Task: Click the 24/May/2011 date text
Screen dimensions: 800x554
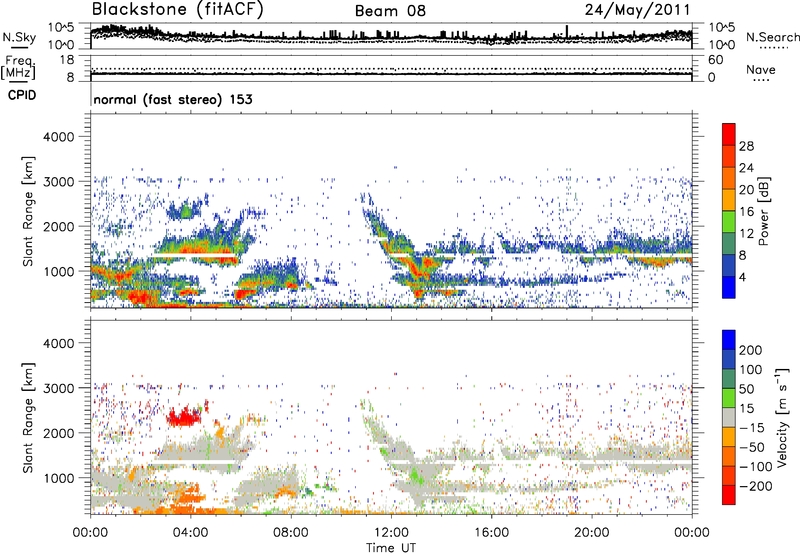Action: [x=637, y=10]
